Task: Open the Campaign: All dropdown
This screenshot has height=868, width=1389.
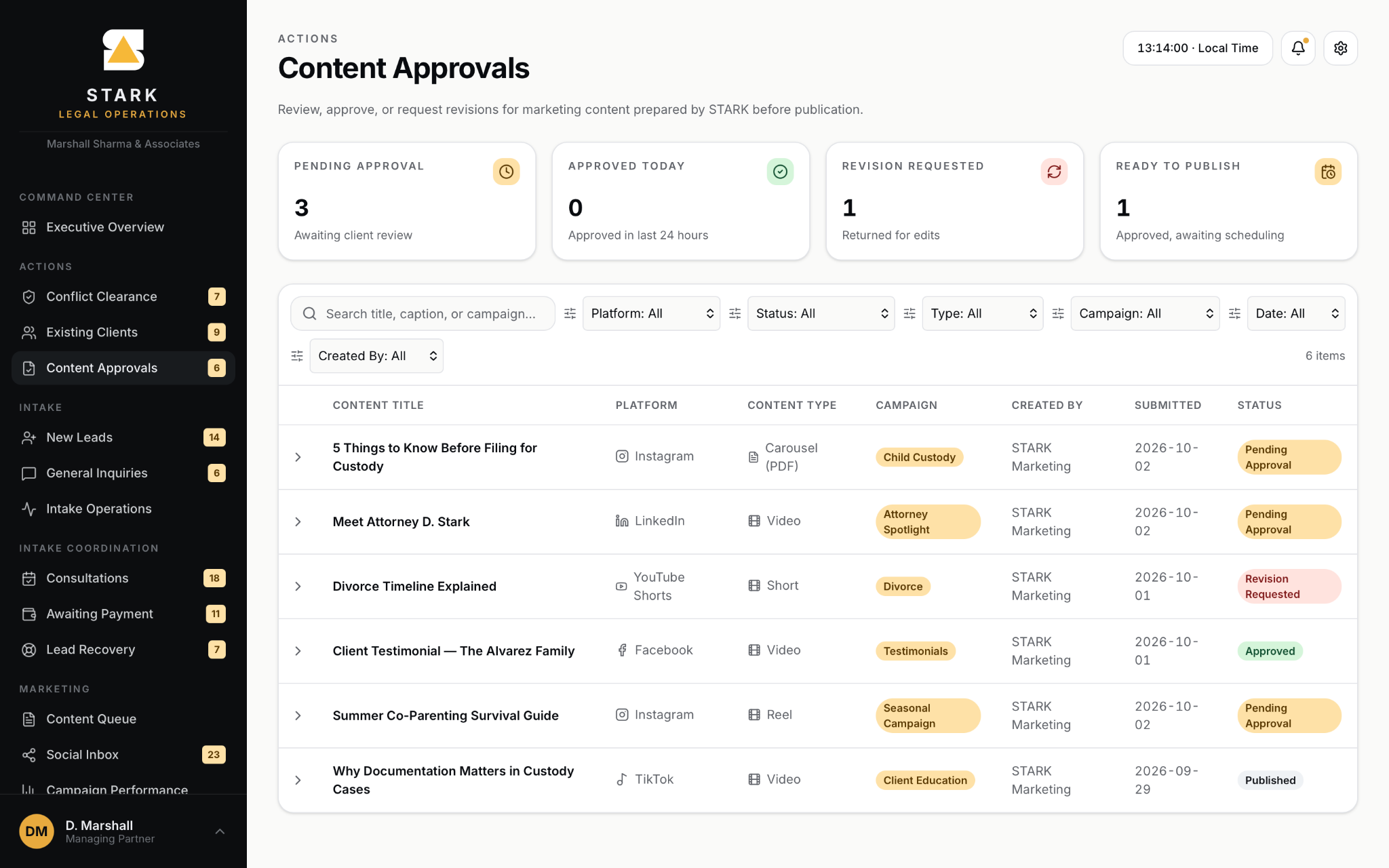Action: (1145, 313)
